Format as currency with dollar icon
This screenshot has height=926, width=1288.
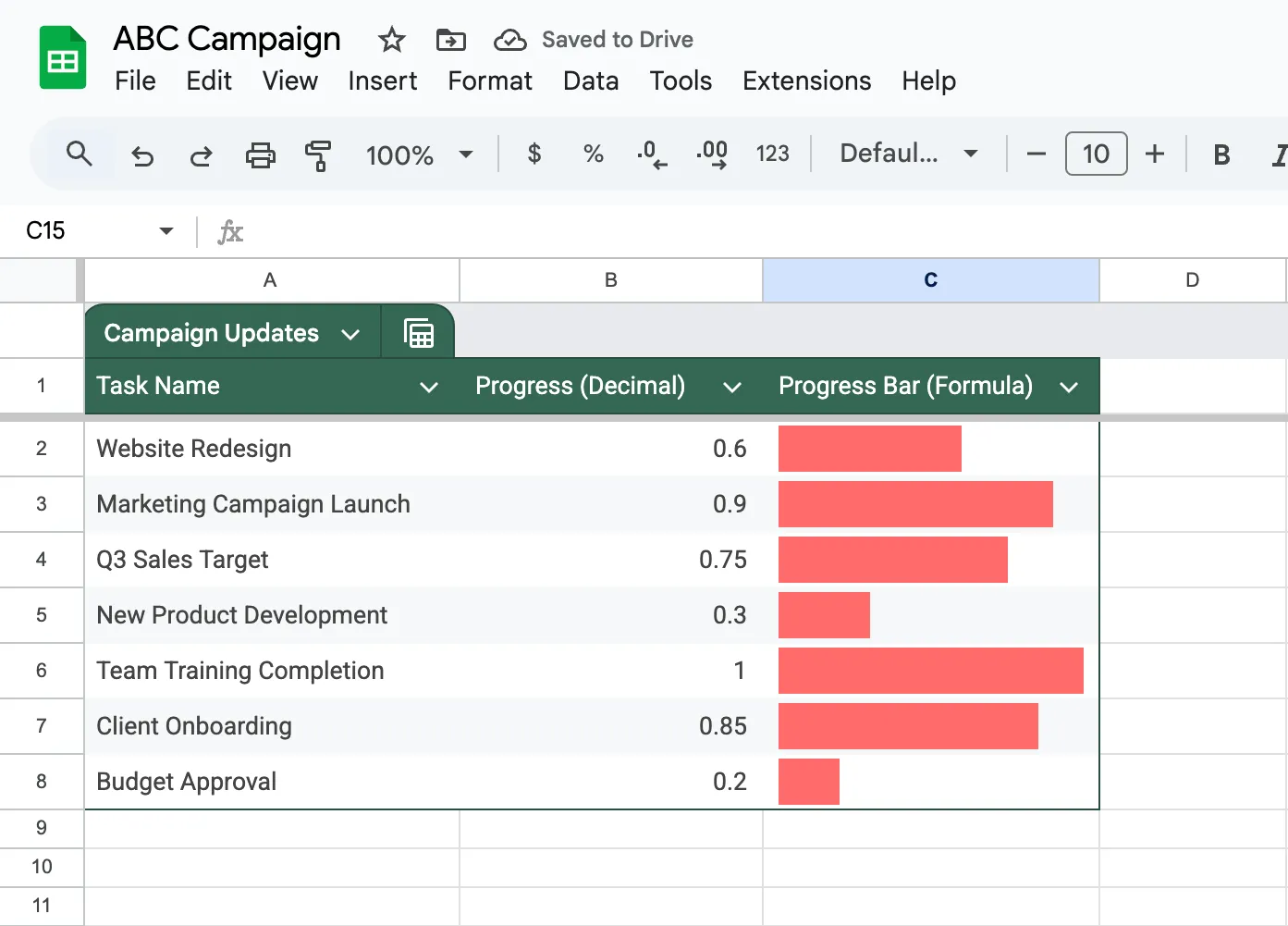pyautogui.click(x=534, y=154)
